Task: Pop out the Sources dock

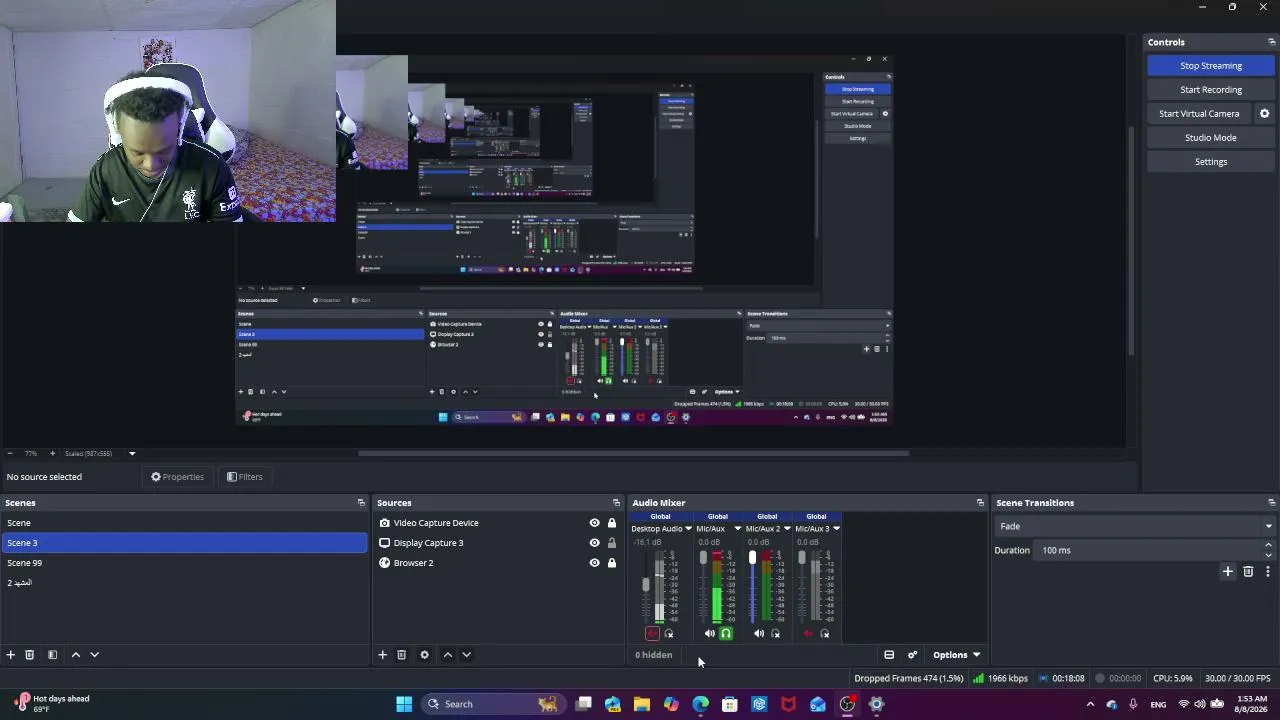Action: (616, 503)
